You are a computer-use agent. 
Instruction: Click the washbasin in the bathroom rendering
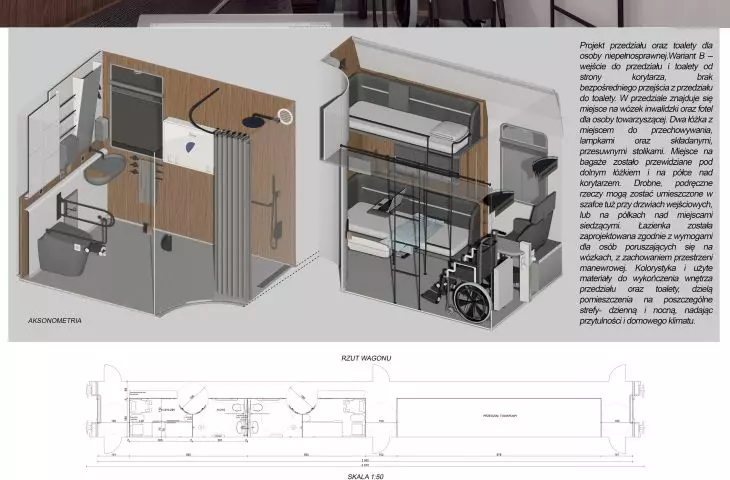coord(105,169)
